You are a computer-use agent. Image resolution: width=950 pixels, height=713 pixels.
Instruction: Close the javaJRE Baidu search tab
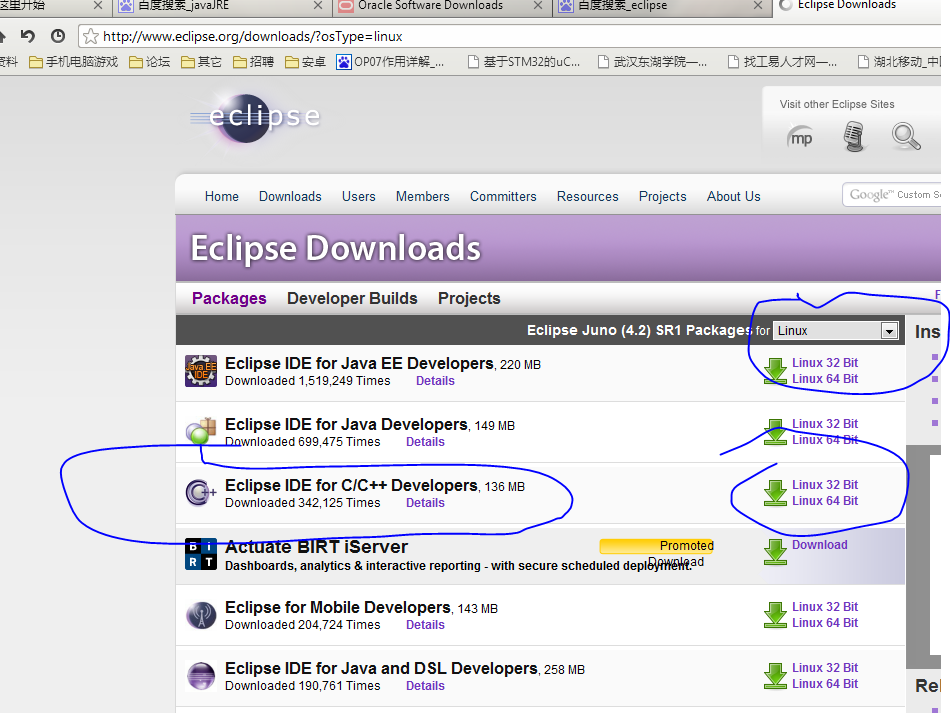click(x=317, y=5)
